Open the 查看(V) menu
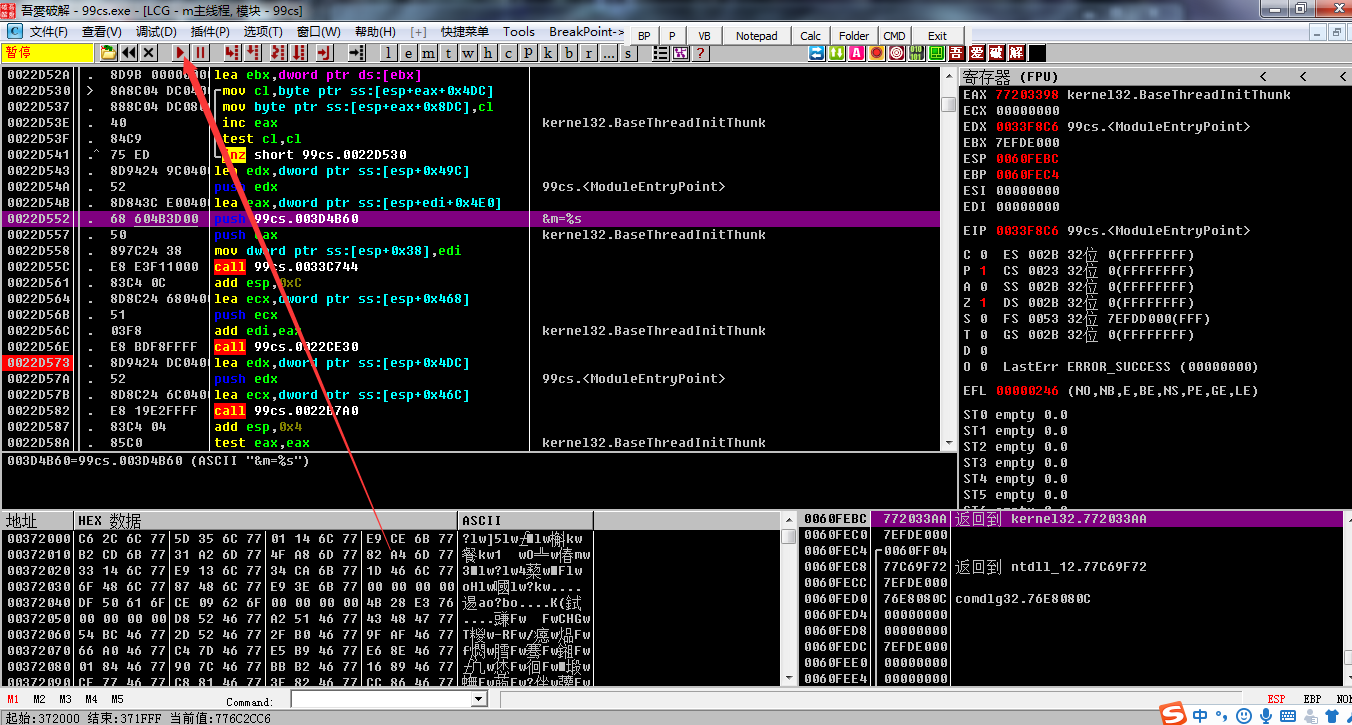This screenshot has height=725, width=1352. (x=101, y=32)
